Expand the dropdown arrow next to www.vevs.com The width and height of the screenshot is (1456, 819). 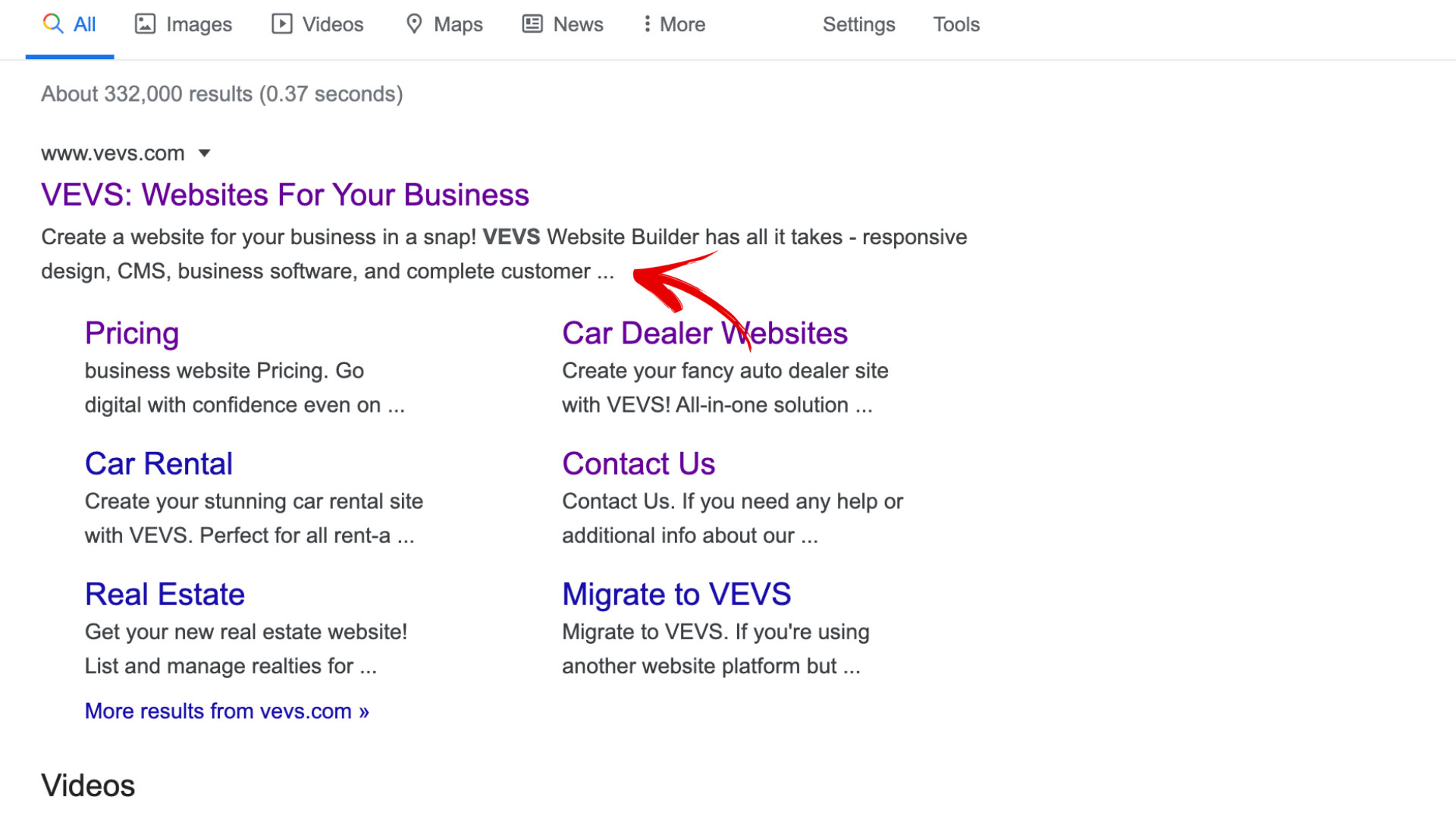point(204,153)
